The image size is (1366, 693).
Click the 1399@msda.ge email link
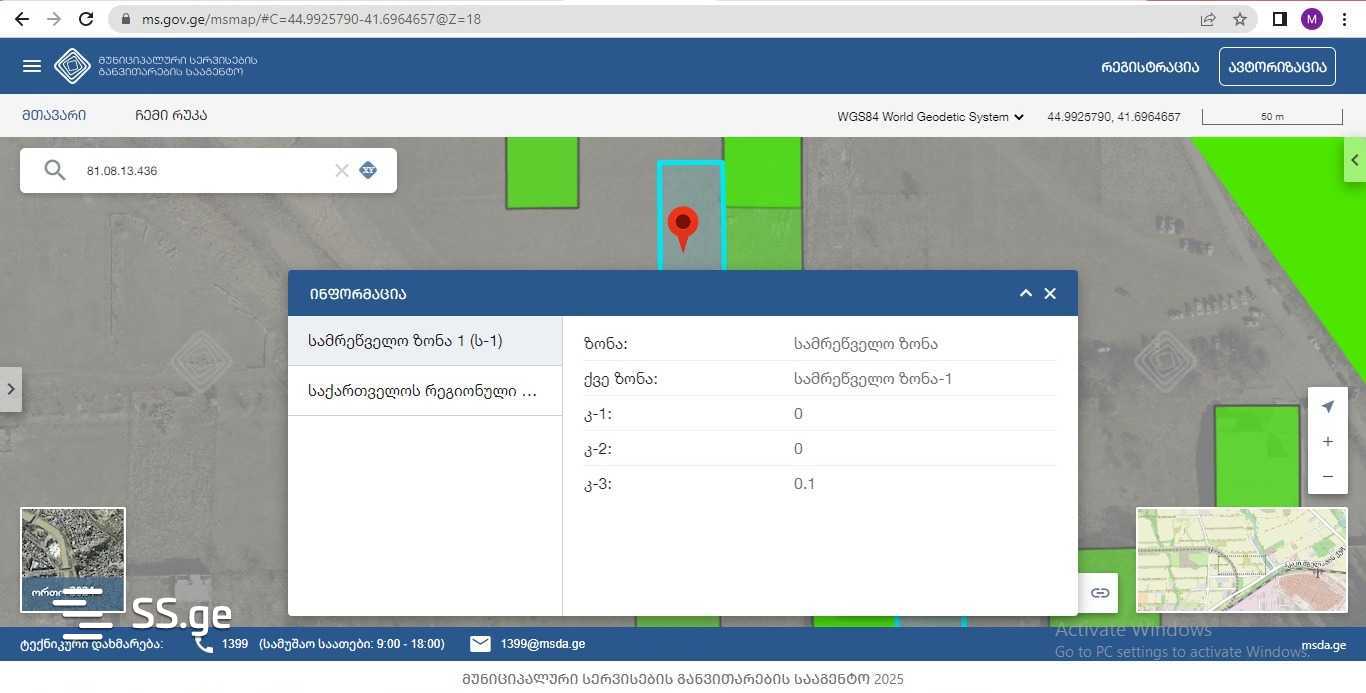tap(543, 644)
